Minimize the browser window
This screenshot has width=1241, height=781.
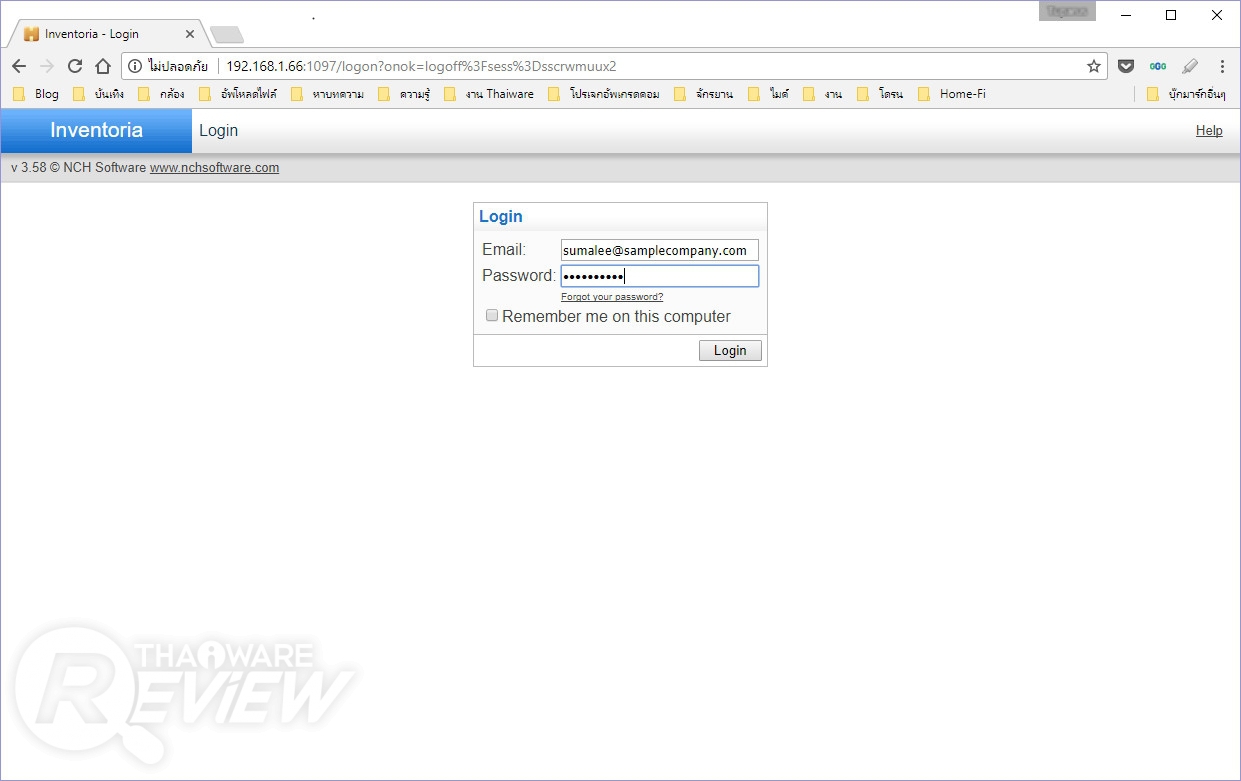[1125, 15]
